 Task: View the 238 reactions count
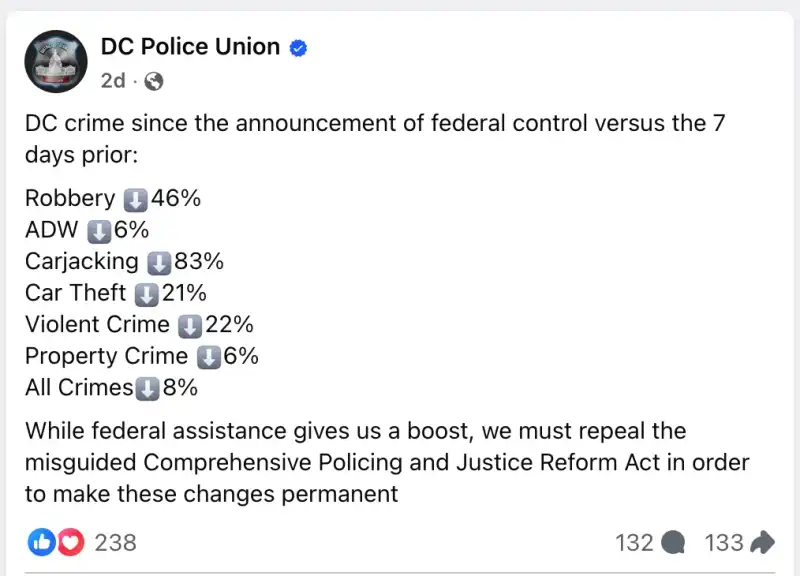click(x=115, y=543)
